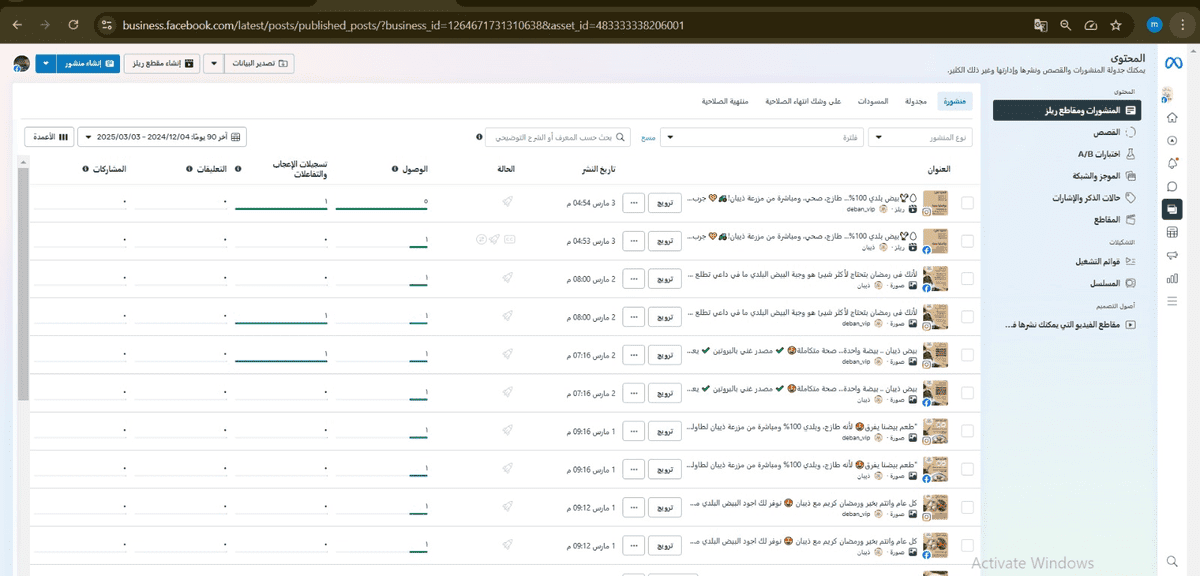Select the A/B tests flask icon in sidebar

point(1131,154)
